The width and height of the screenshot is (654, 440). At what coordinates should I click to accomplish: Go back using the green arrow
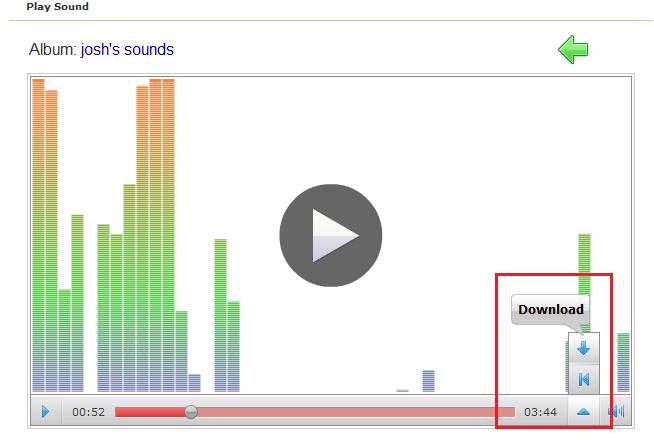pyautogui.click(x=573, y=49)
